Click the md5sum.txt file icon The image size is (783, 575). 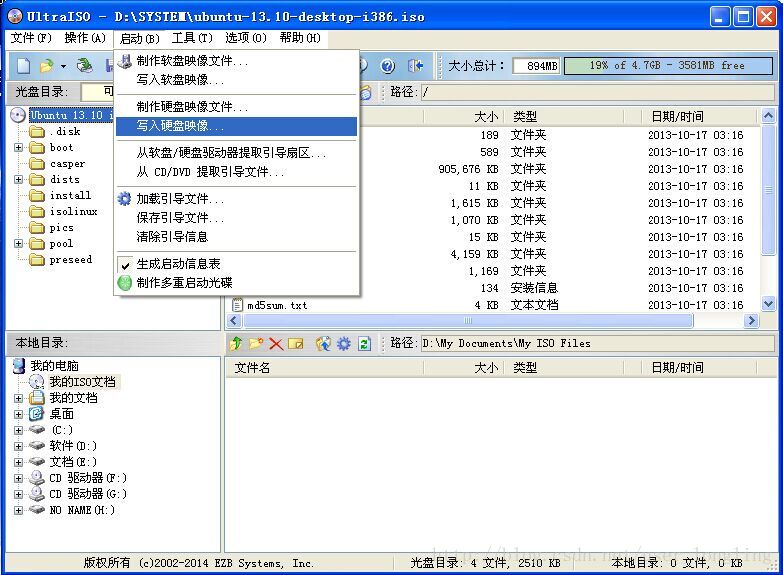coord(237,305)
